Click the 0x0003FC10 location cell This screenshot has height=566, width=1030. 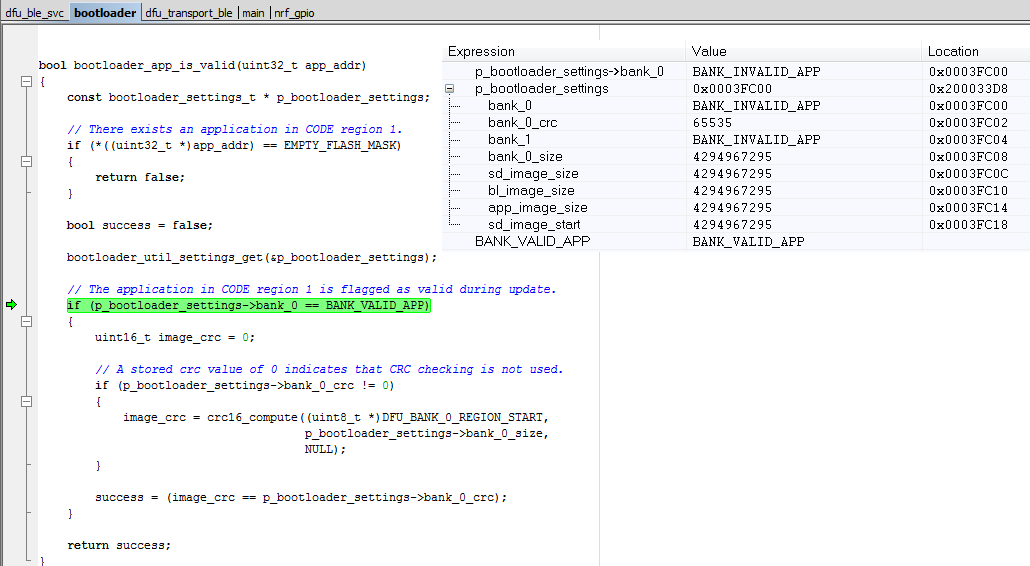coord(968,191)
